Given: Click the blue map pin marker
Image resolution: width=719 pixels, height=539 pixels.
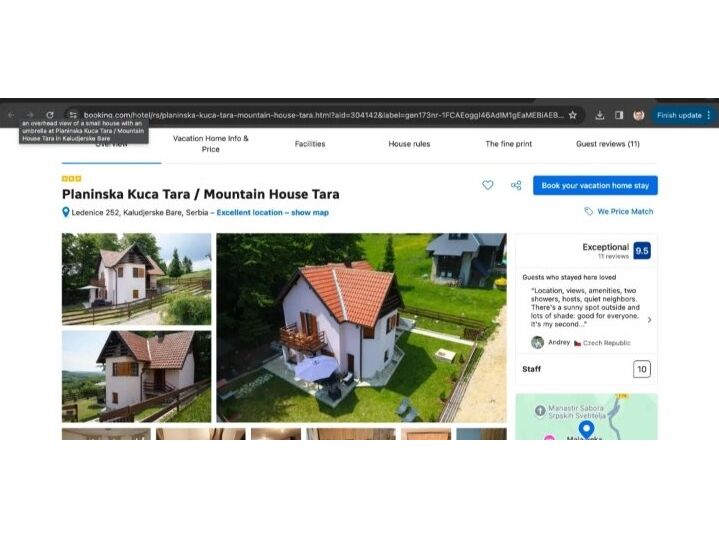Looking at the screenshot, I should pyautogui.click(x=586, y=429).
